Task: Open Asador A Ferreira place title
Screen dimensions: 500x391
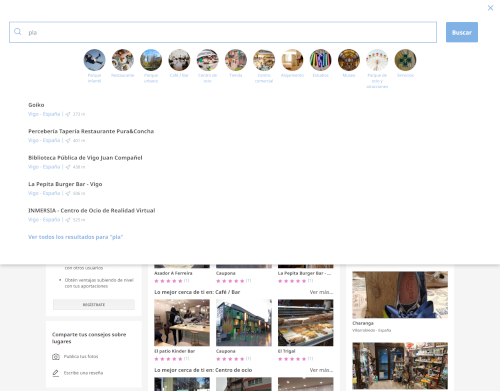Action: (x=173, y=273)
